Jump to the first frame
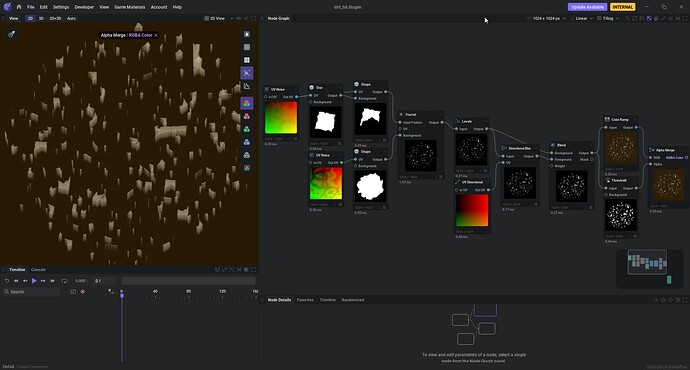 [x=16, y=281]
